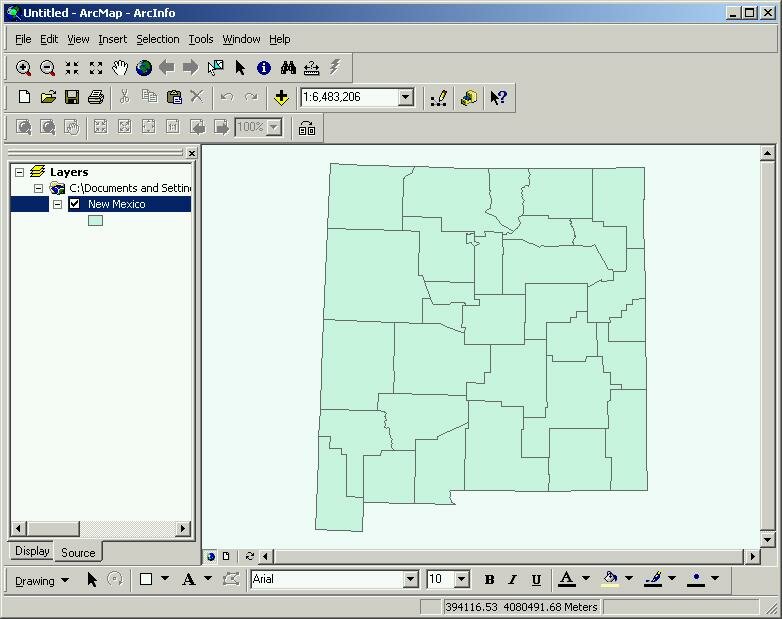Select the Select Features tool
Image resolution: width=782 pixels, height=619 pixels.
215,68
